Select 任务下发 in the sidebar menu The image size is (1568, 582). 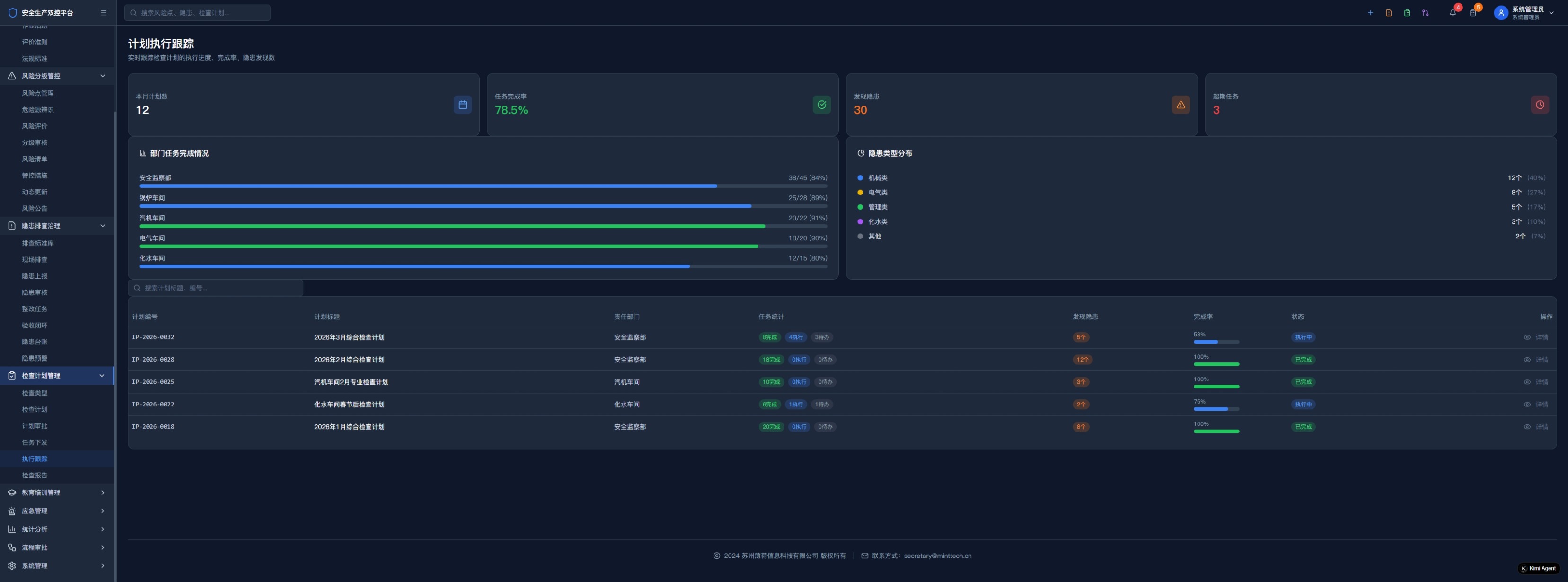click(x=35, y=442)
